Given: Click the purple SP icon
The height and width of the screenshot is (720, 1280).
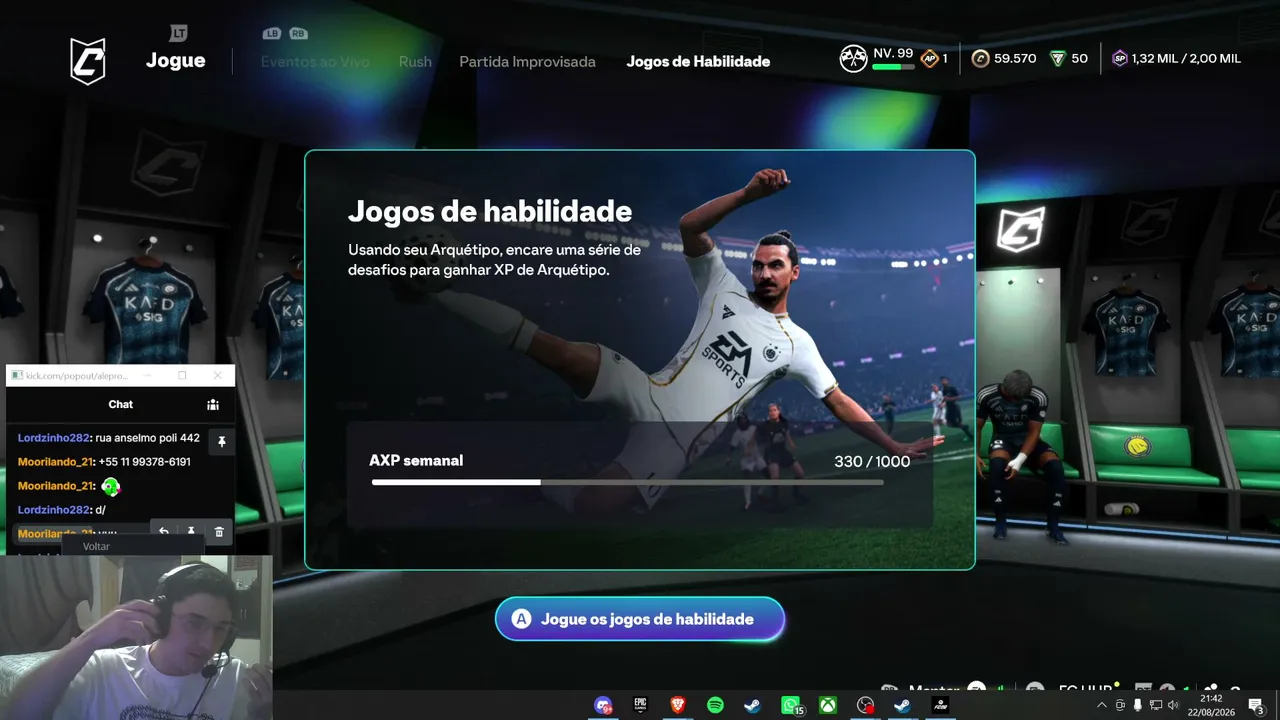Looking at the screenshot, I should pos(1120,59).
